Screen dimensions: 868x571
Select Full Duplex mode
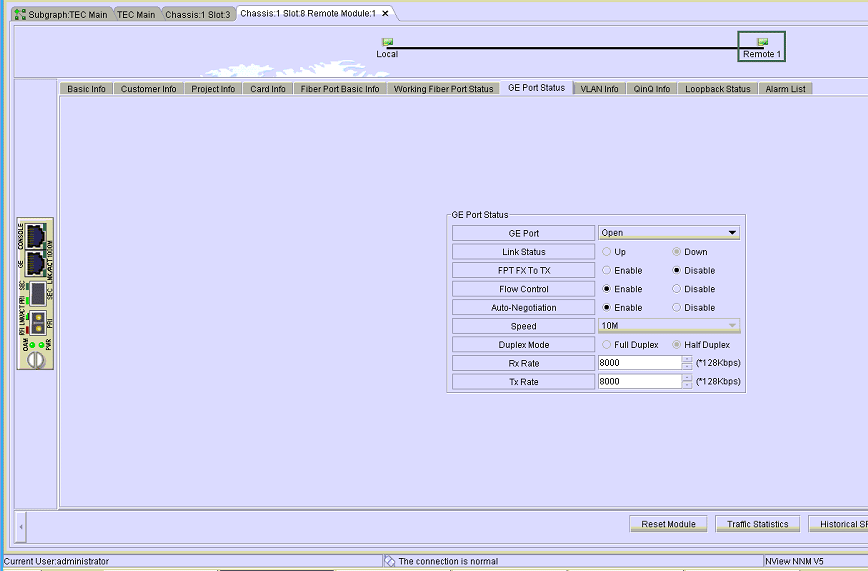click(x=607, y=344)
